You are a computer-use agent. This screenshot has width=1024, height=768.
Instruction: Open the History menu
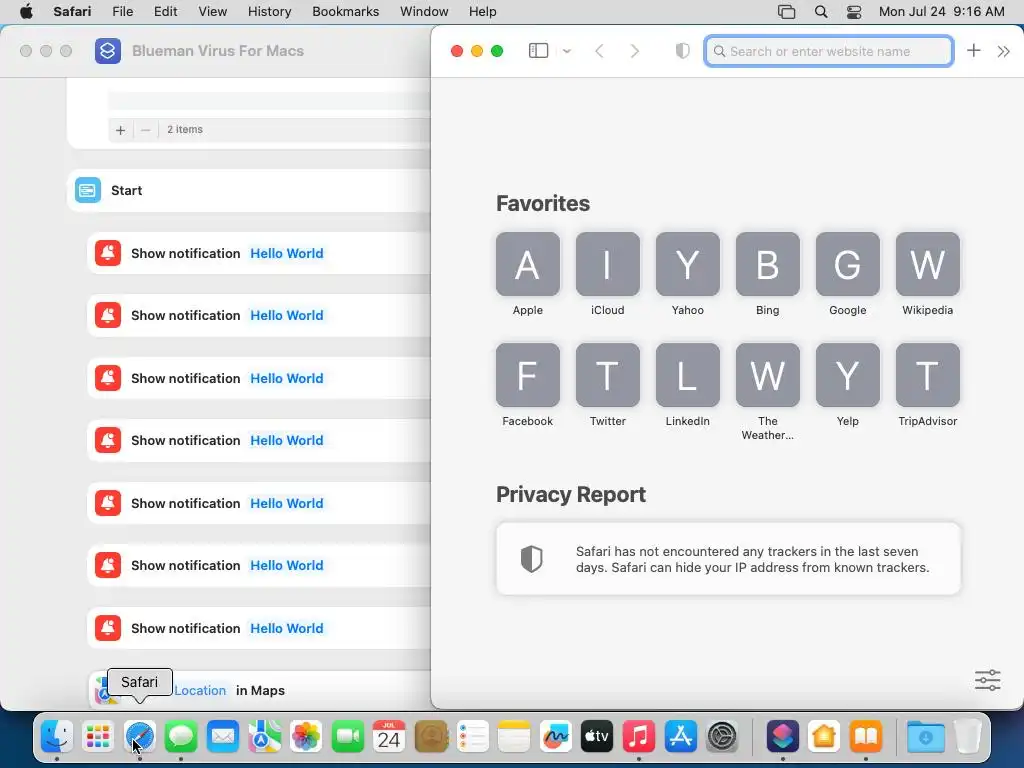269,12
